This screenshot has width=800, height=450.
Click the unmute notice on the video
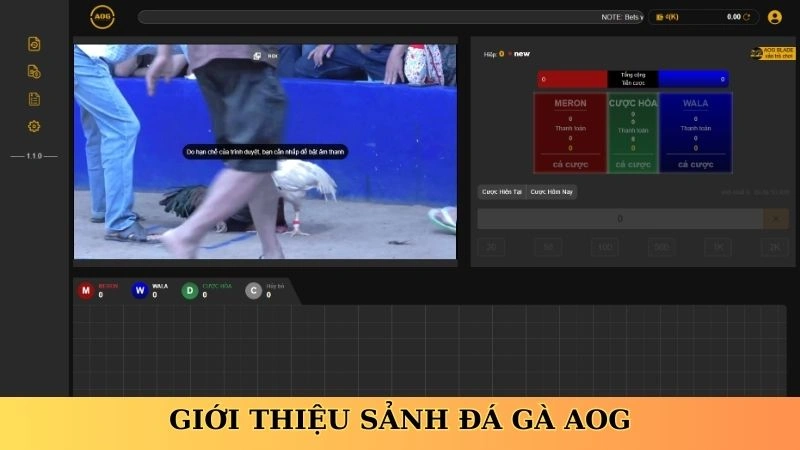point(265,152)
